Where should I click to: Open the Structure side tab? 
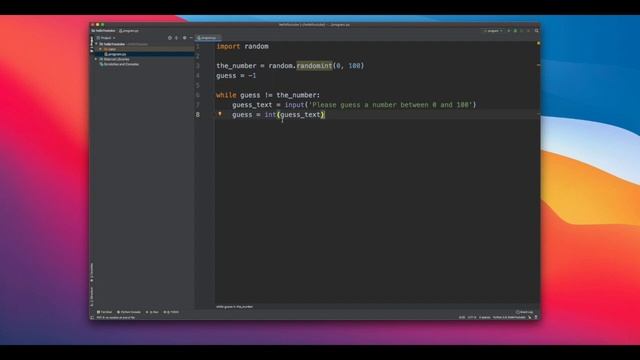coord(91,296)
